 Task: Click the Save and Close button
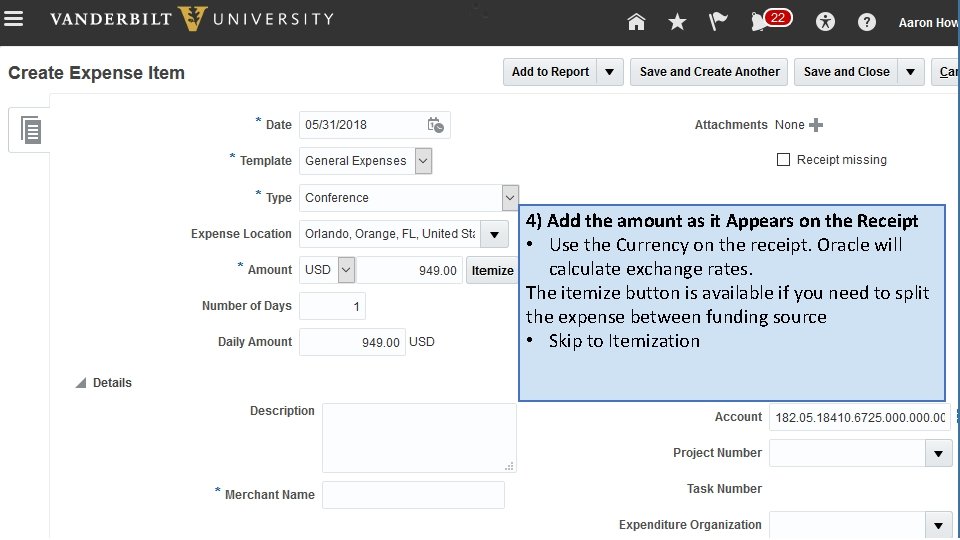846,72
